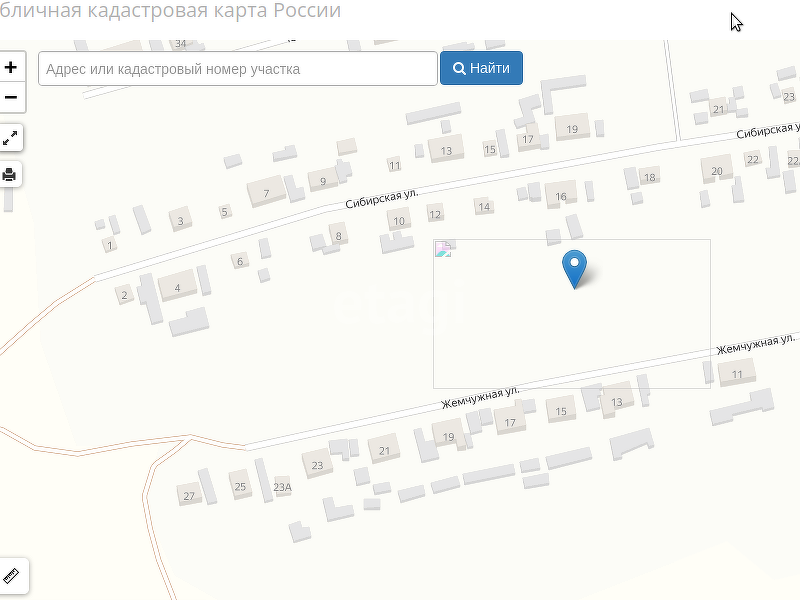Select building 16 near the marker
The width and height of the screenshot is (800, 600).
[x=561, y=195]
